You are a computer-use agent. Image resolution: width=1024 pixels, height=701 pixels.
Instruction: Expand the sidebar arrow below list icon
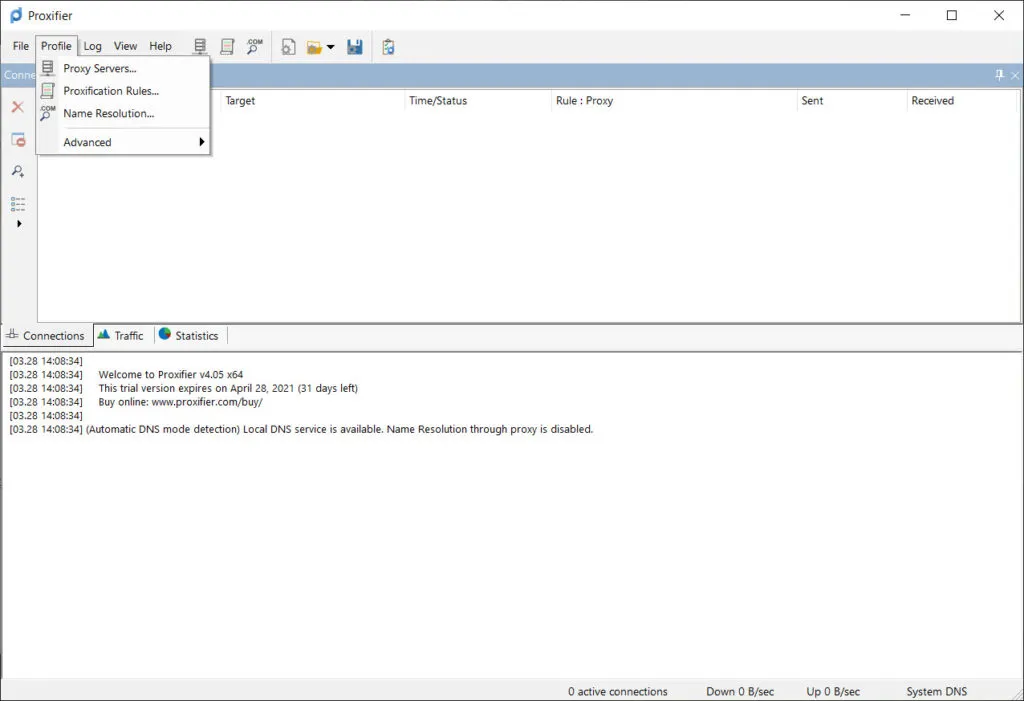point(19,223)
